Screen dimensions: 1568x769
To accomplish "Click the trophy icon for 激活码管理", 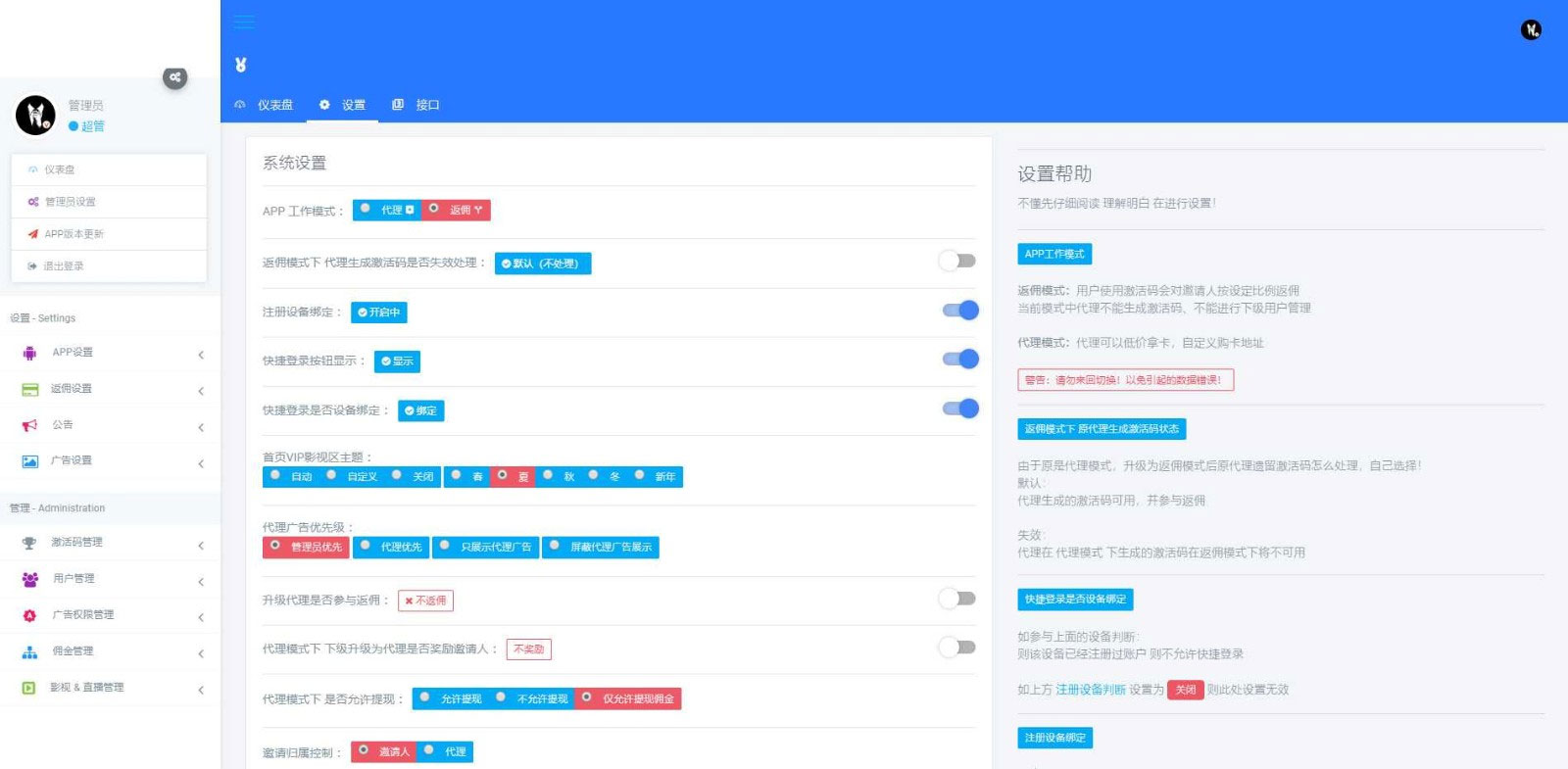I will 29,543.
